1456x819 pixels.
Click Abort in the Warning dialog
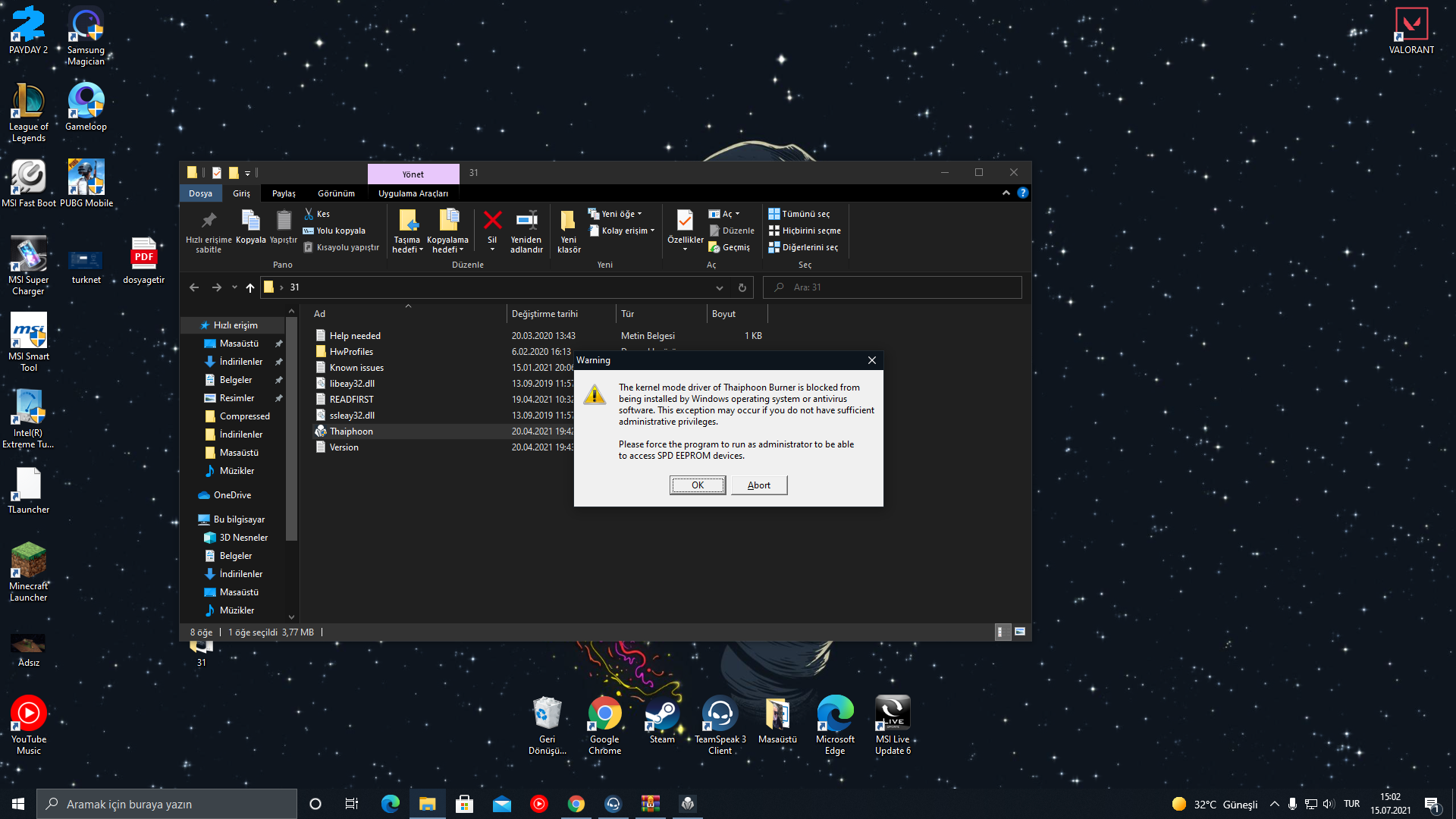pyautogui.click(x=759, y=485)
